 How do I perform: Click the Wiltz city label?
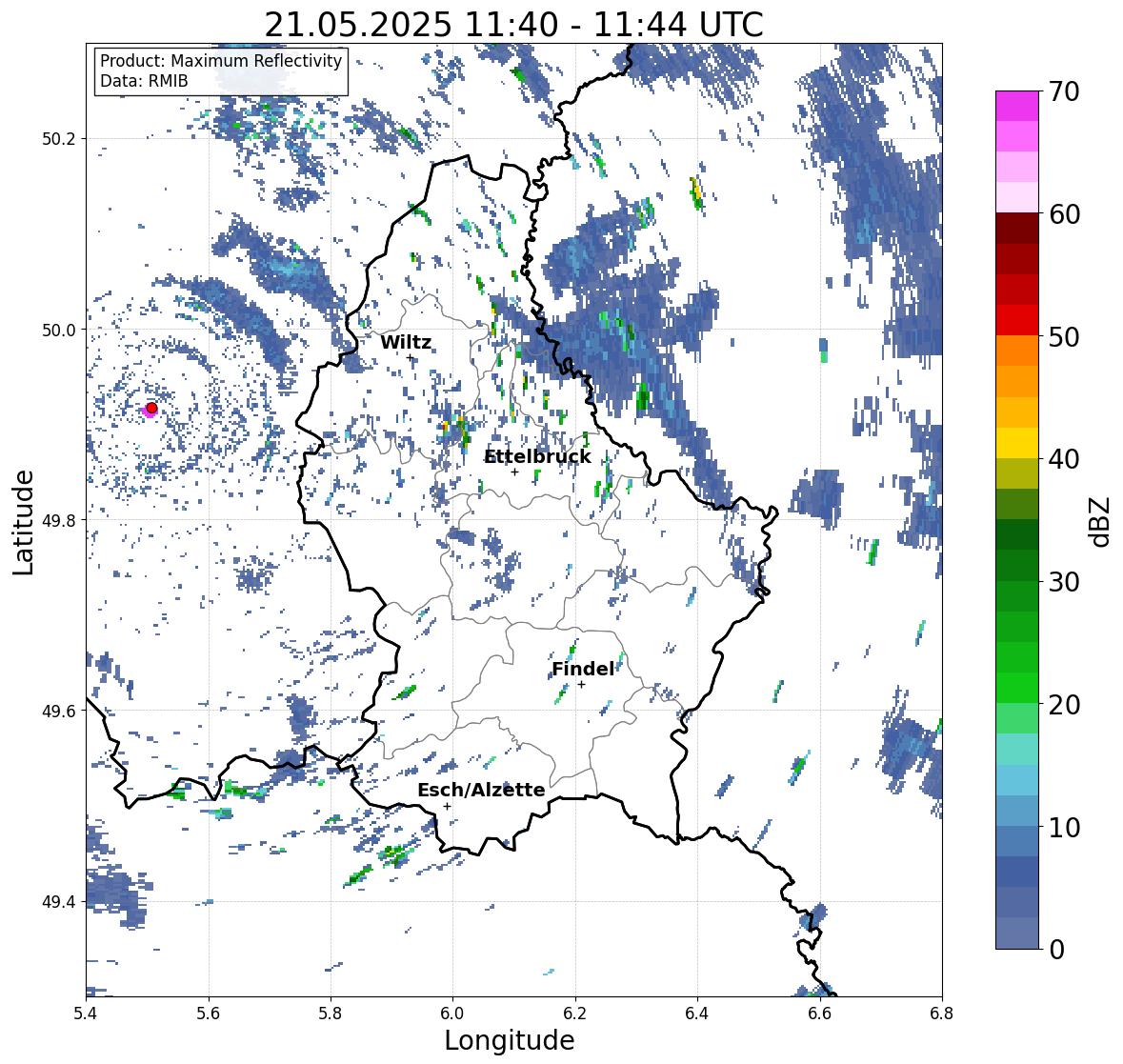tap(406, 342)
